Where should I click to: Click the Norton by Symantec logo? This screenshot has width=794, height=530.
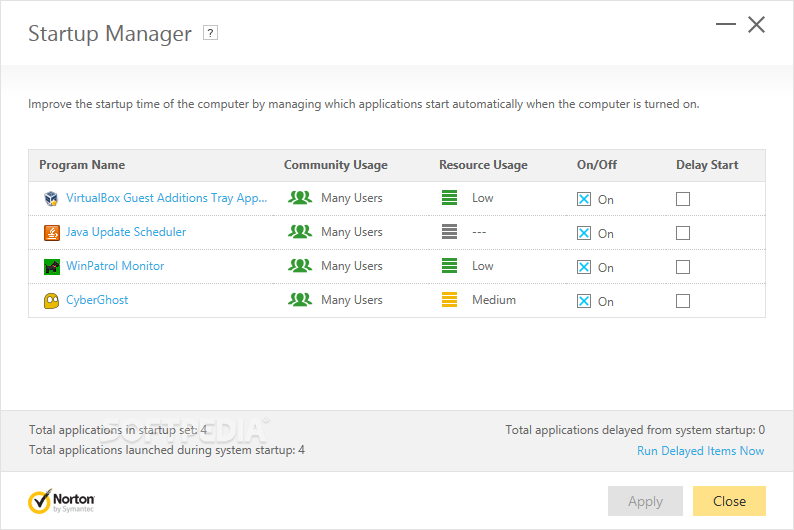[62, 501]
